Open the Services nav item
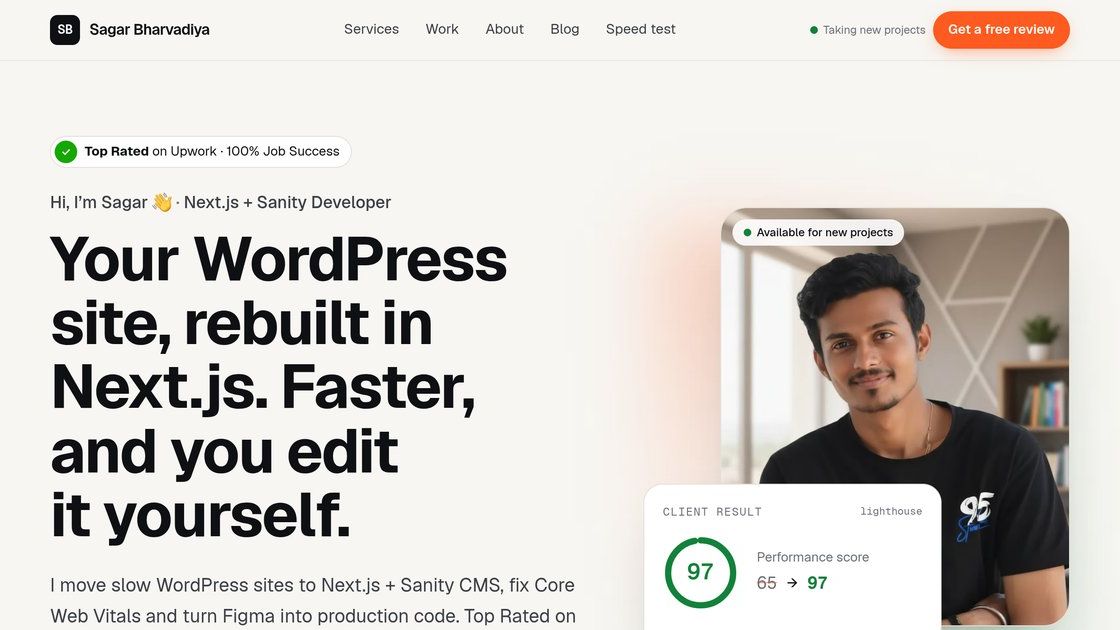 371,29
